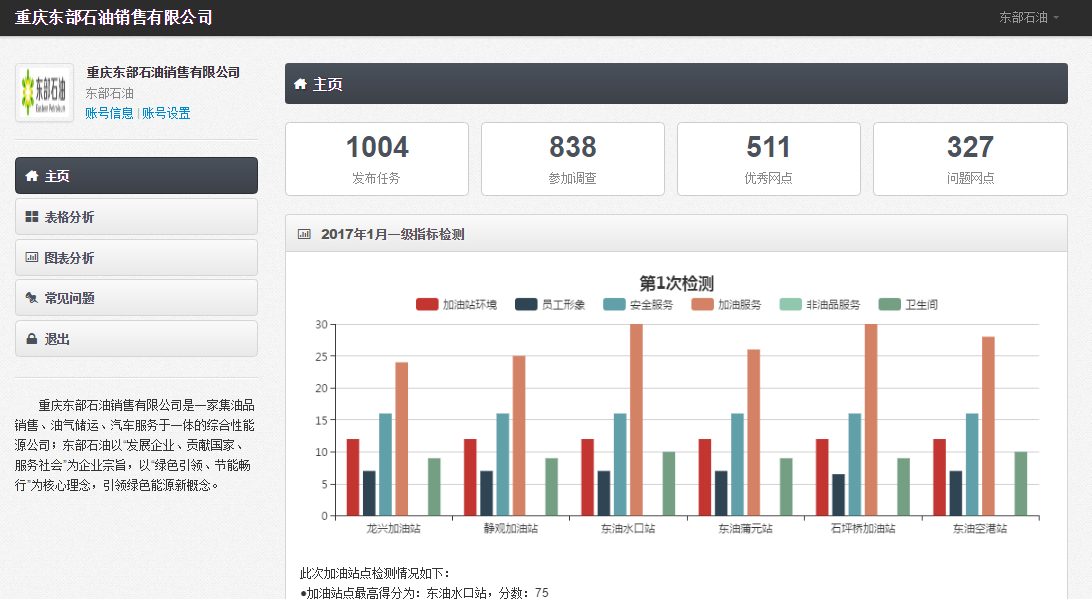Click the grid icon beside 表格分析
This screenshot has width=1092, height=599.
point(31,217)
